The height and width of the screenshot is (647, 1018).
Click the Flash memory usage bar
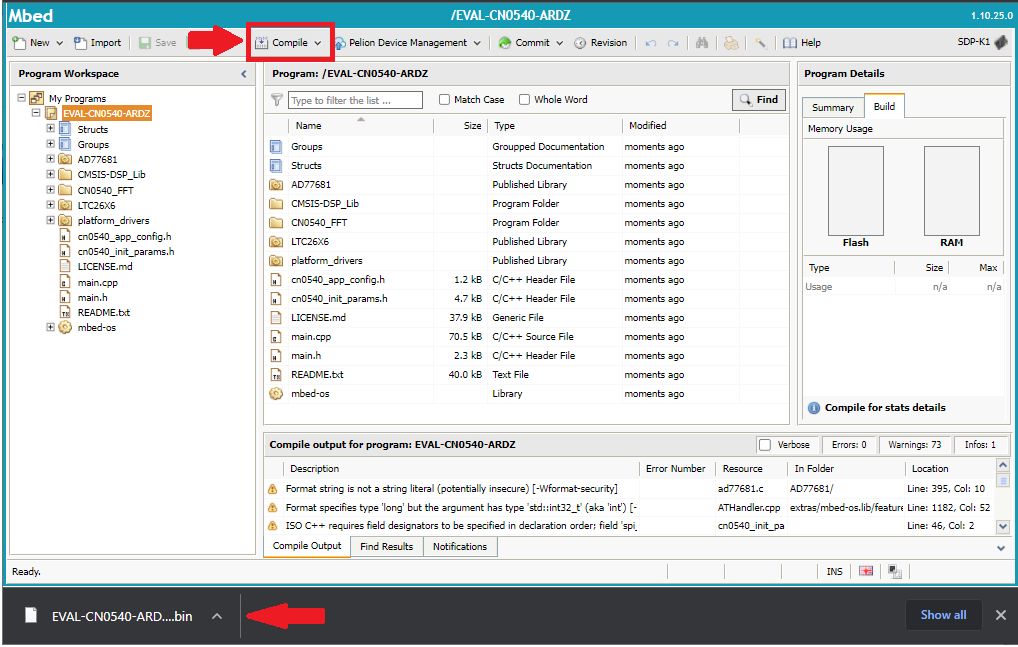[x=855, y=191]
